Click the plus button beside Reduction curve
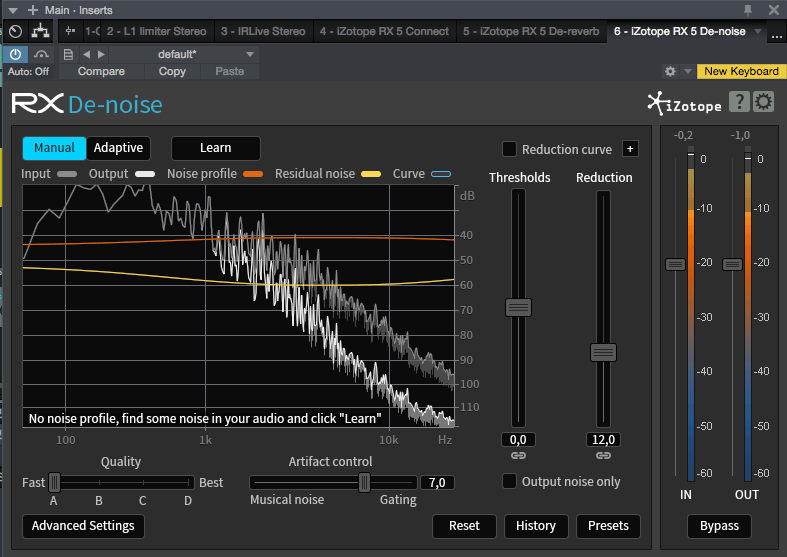Image resolution: width=787 pixels, height=557 pixels. click(630, 149)
